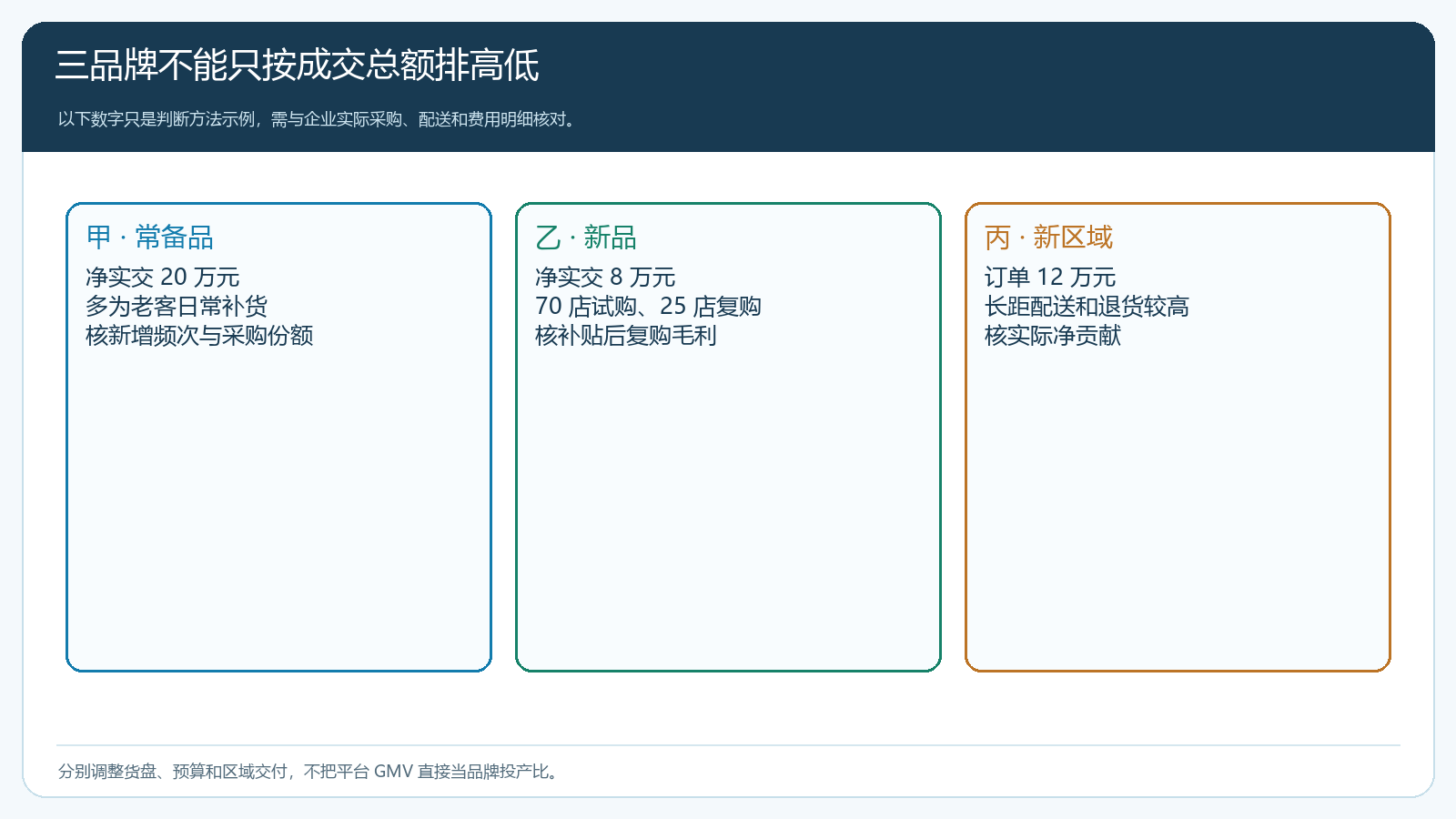Click empty area inside the green-bordered card
1456x819 pixels.
click(x=728, y=510)
